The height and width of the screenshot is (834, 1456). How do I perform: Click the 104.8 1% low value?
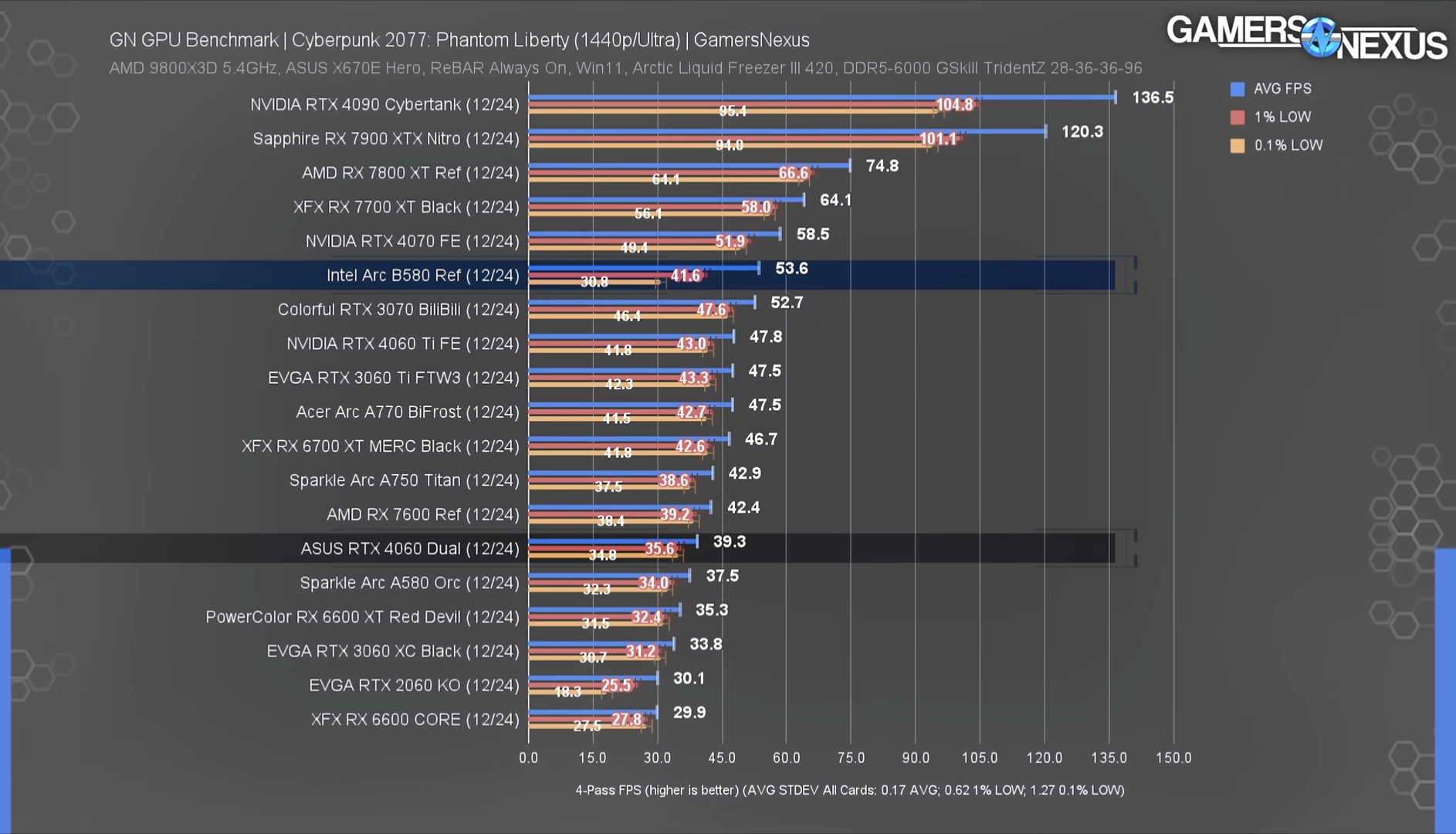[x=955, y=104]
